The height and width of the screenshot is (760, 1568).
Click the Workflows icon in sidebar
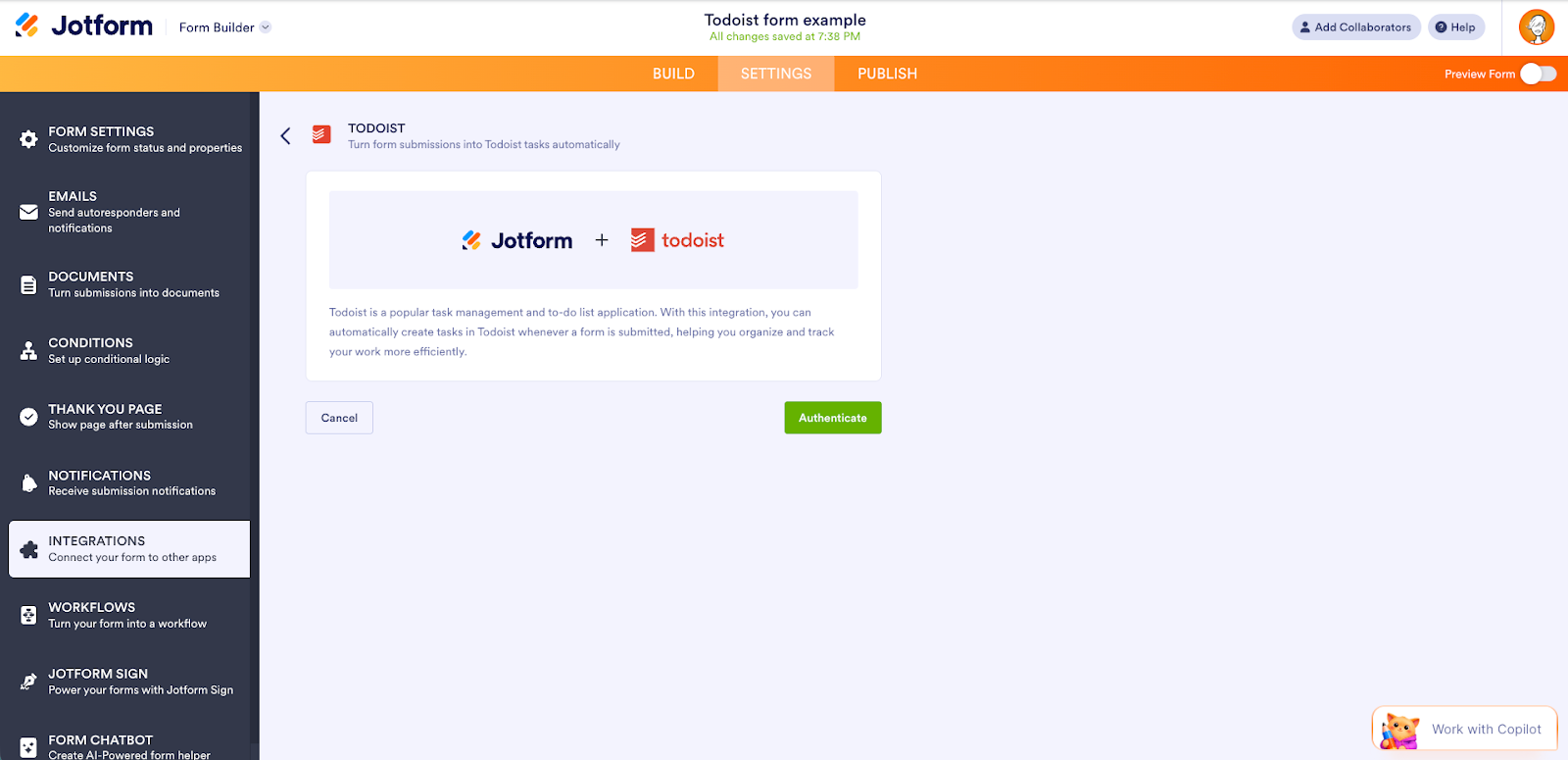click(29, 615)
